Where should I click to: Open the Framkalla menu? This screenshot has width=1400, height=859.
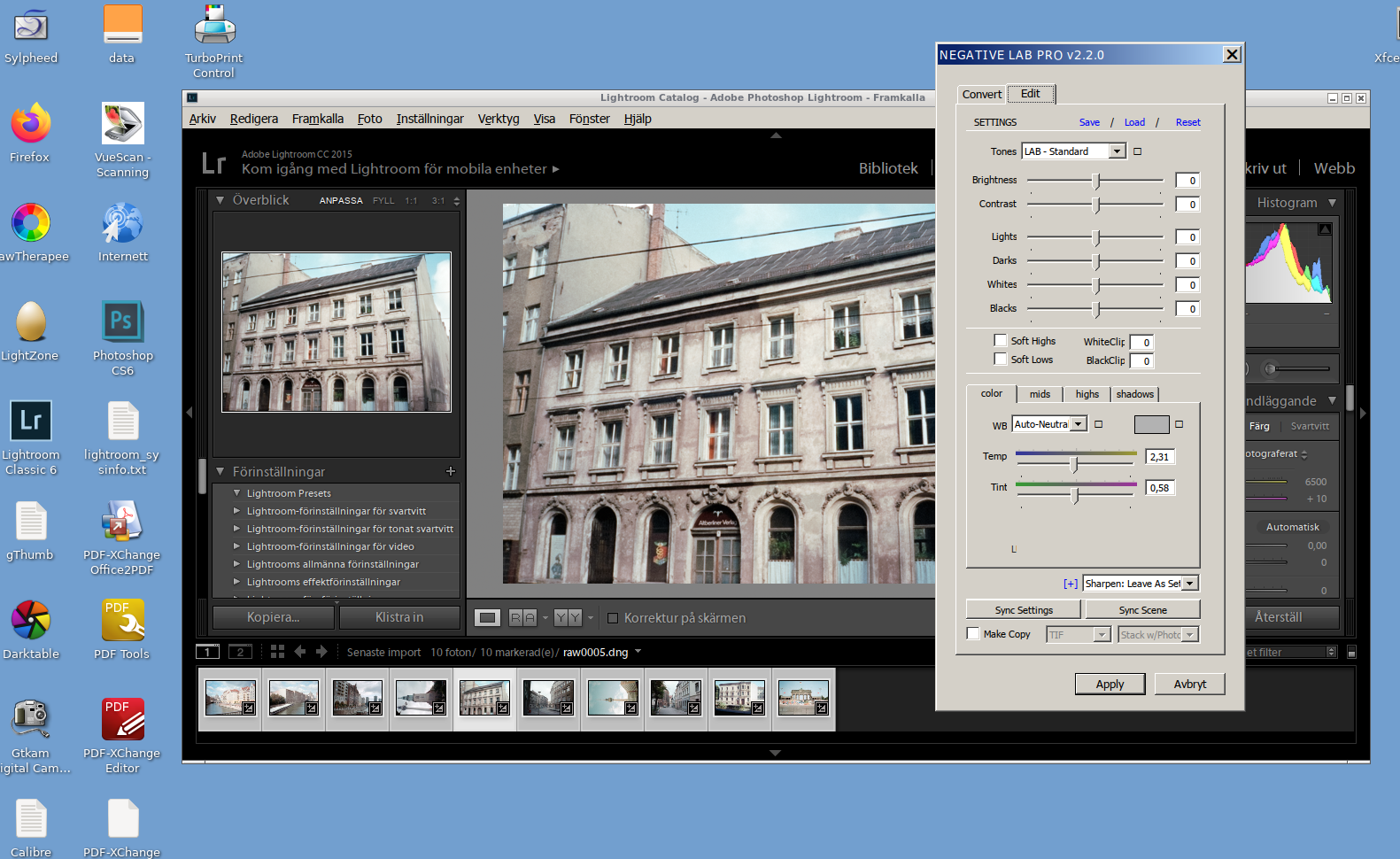tap(318, 119)
